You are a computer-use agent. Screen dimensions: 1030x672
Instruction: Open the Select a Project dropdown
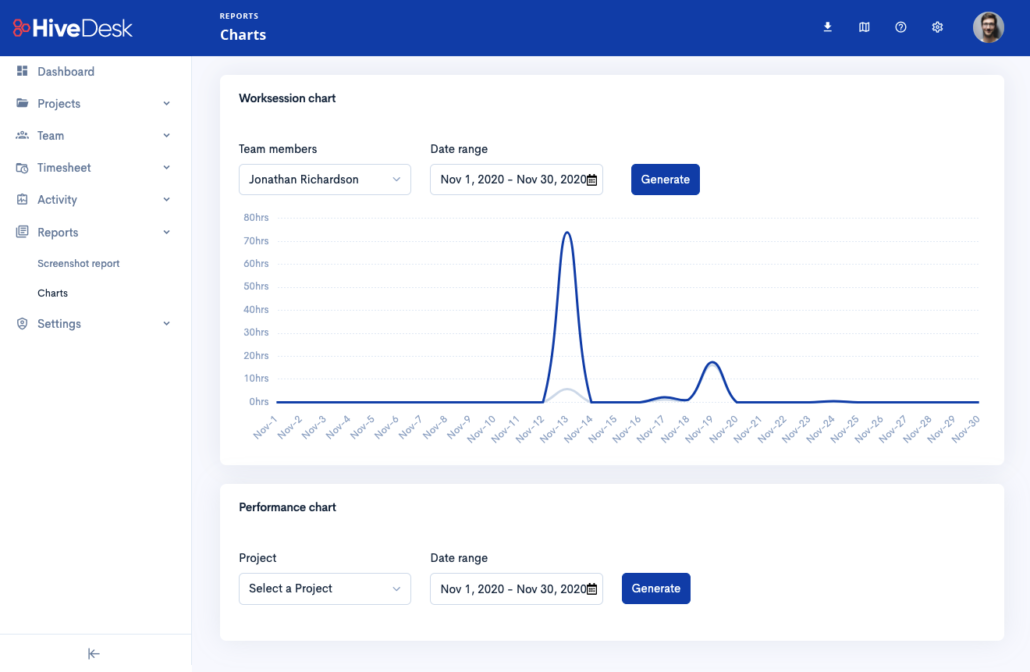324,589
